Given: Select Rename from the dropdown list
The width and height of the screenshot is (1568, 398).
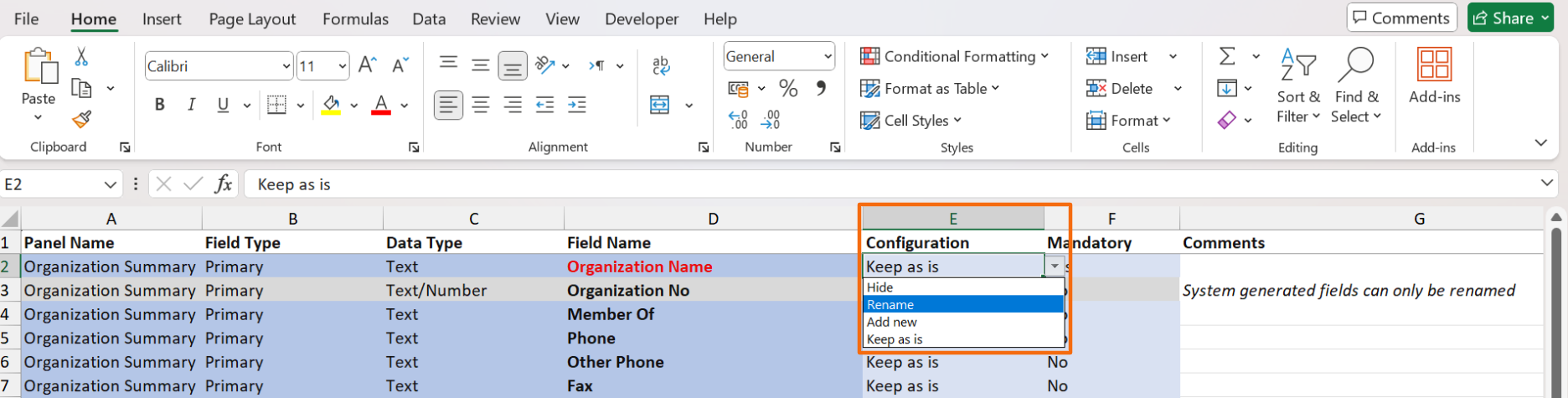Looking at the screenshot, I should [x=962, y=305].
